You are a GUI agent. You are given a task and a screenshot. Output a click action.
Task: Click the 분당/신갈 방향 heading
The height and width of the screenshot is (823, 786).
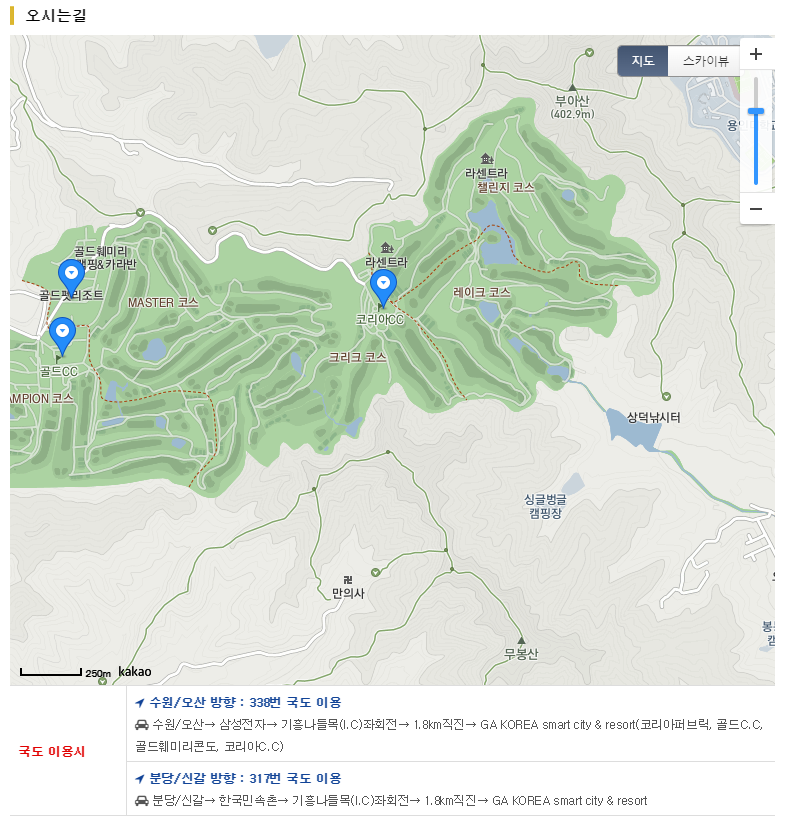[246, 778]
